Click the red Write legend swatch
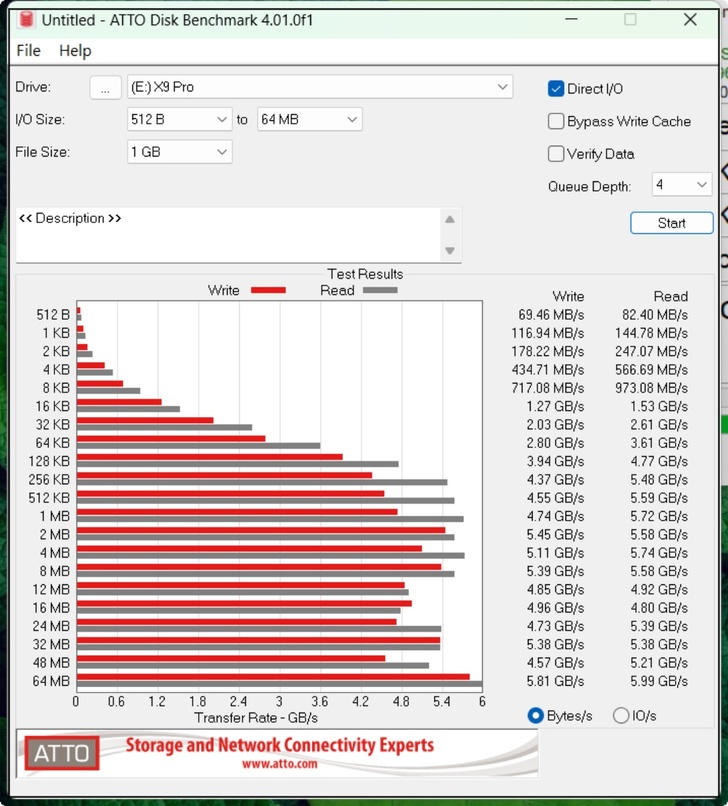Image resolution: width=728 pixels, height=806 pixels. [x=268, y=291]
